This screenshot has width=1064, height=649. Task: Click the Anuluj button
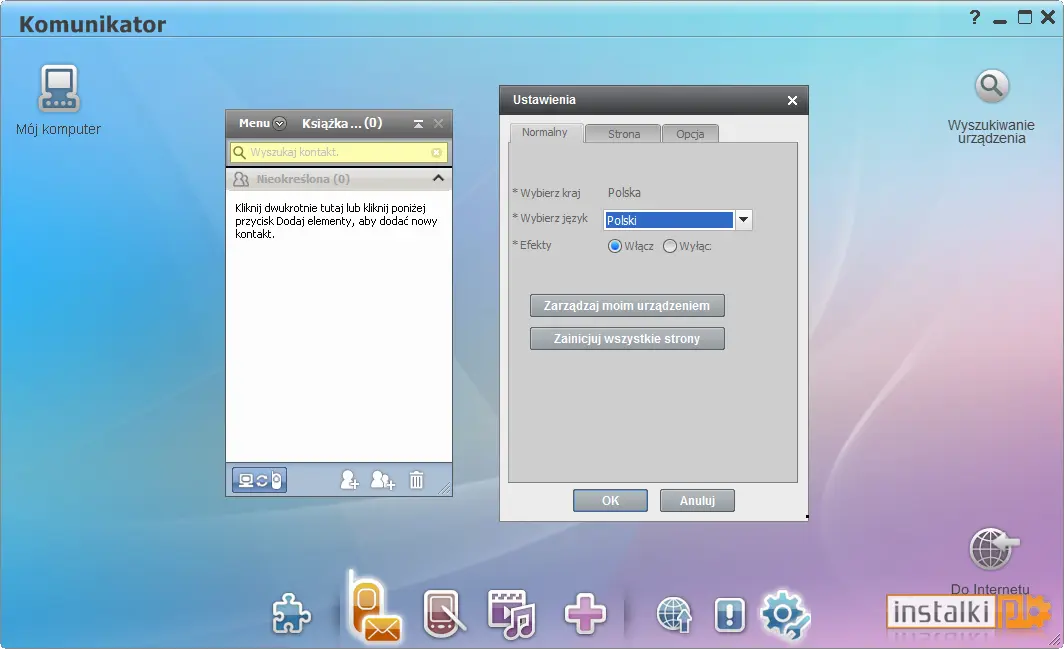click(698, 500)
